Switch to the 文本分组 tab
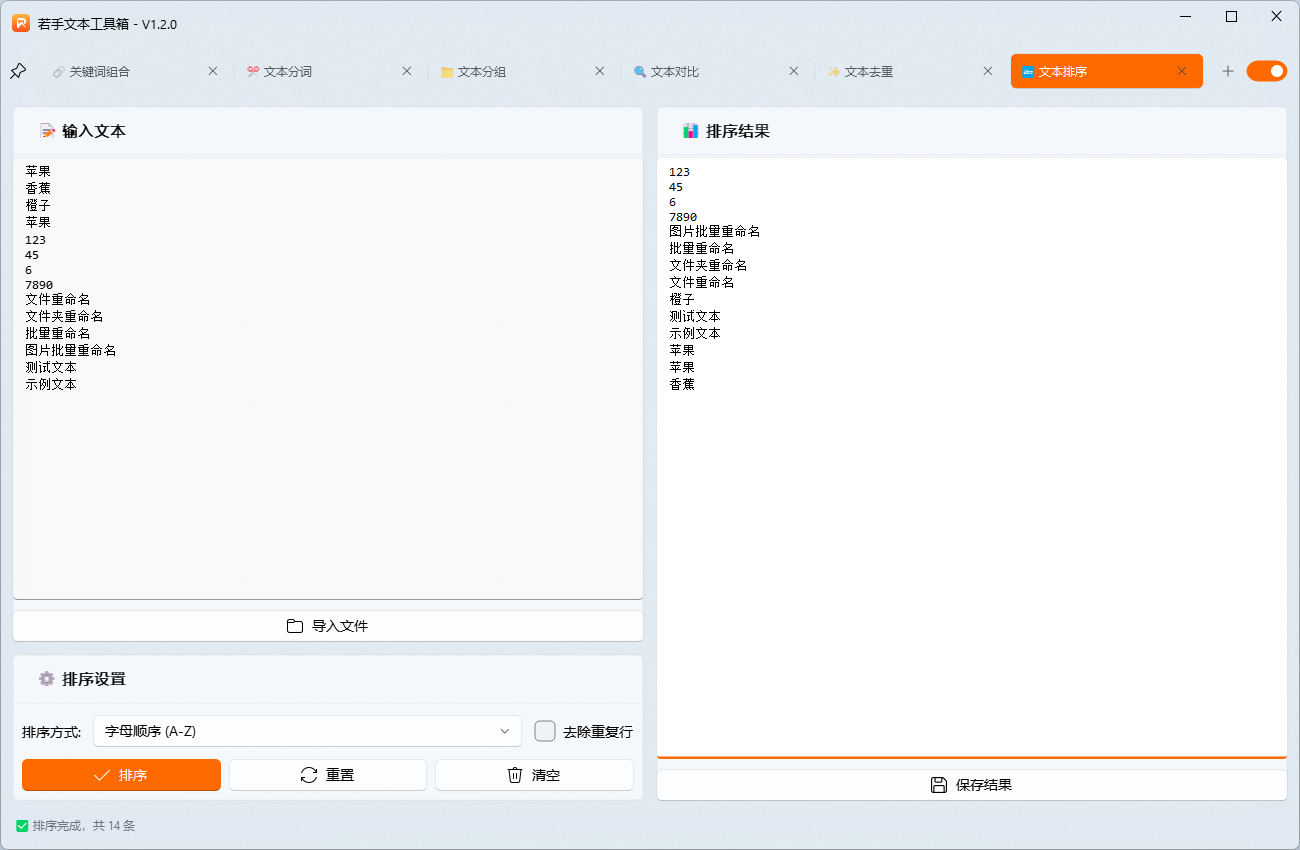 (x=476, y=71)
